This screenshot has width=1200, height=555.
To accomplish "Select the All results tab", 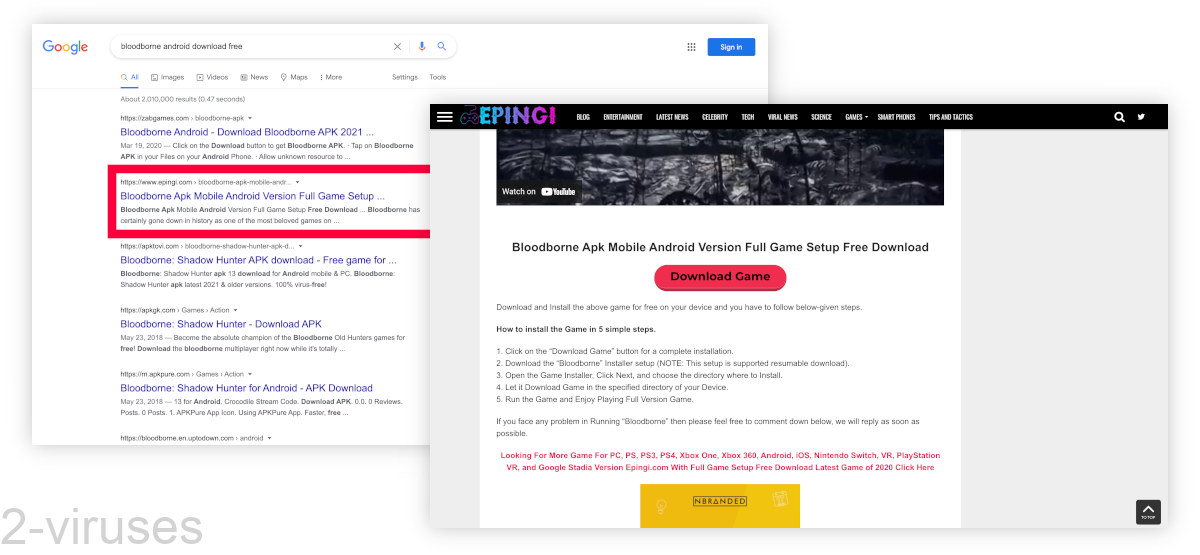I will point(130,77).
